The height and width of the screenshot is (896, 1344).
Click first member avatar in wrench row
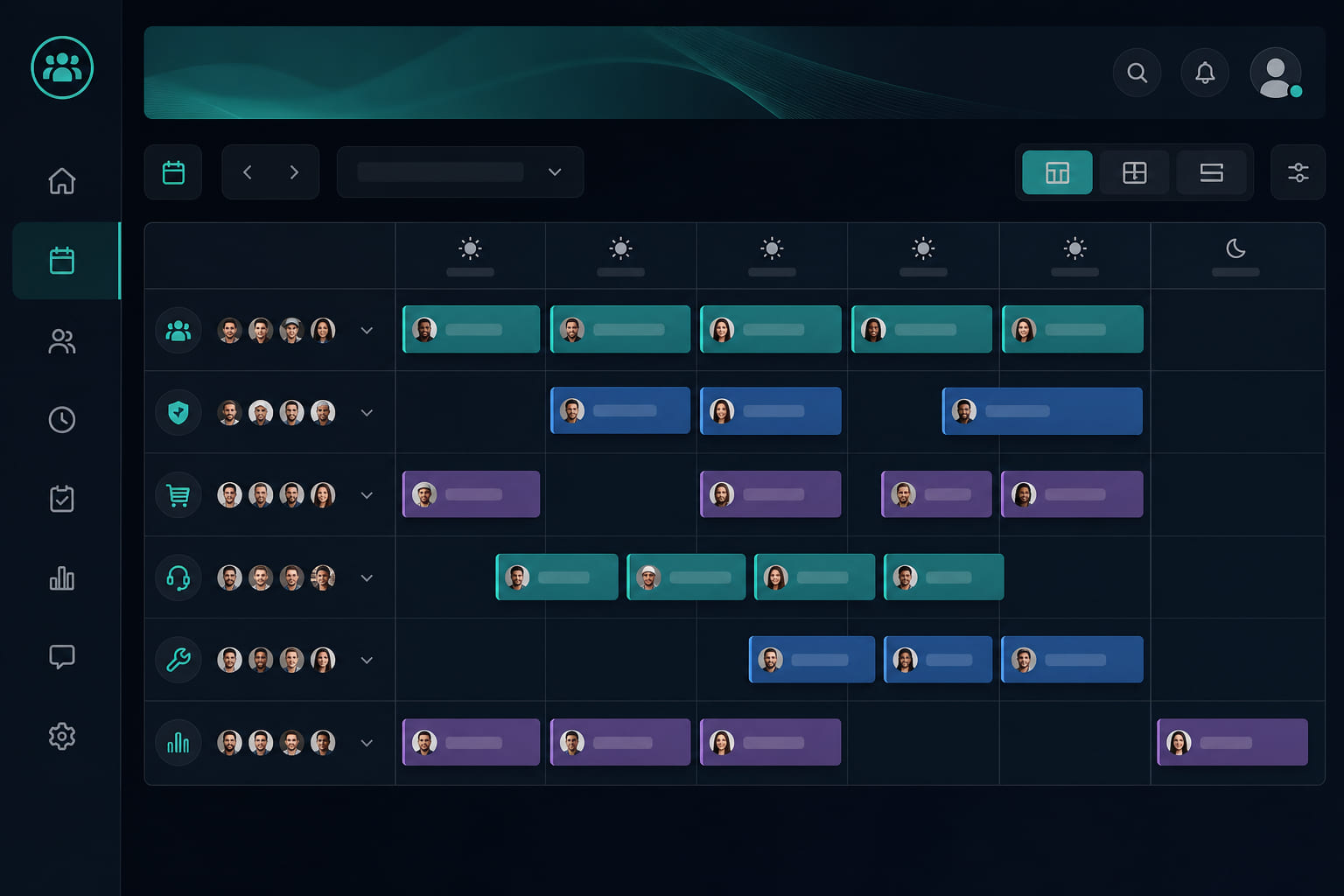[x=229, y=660]
